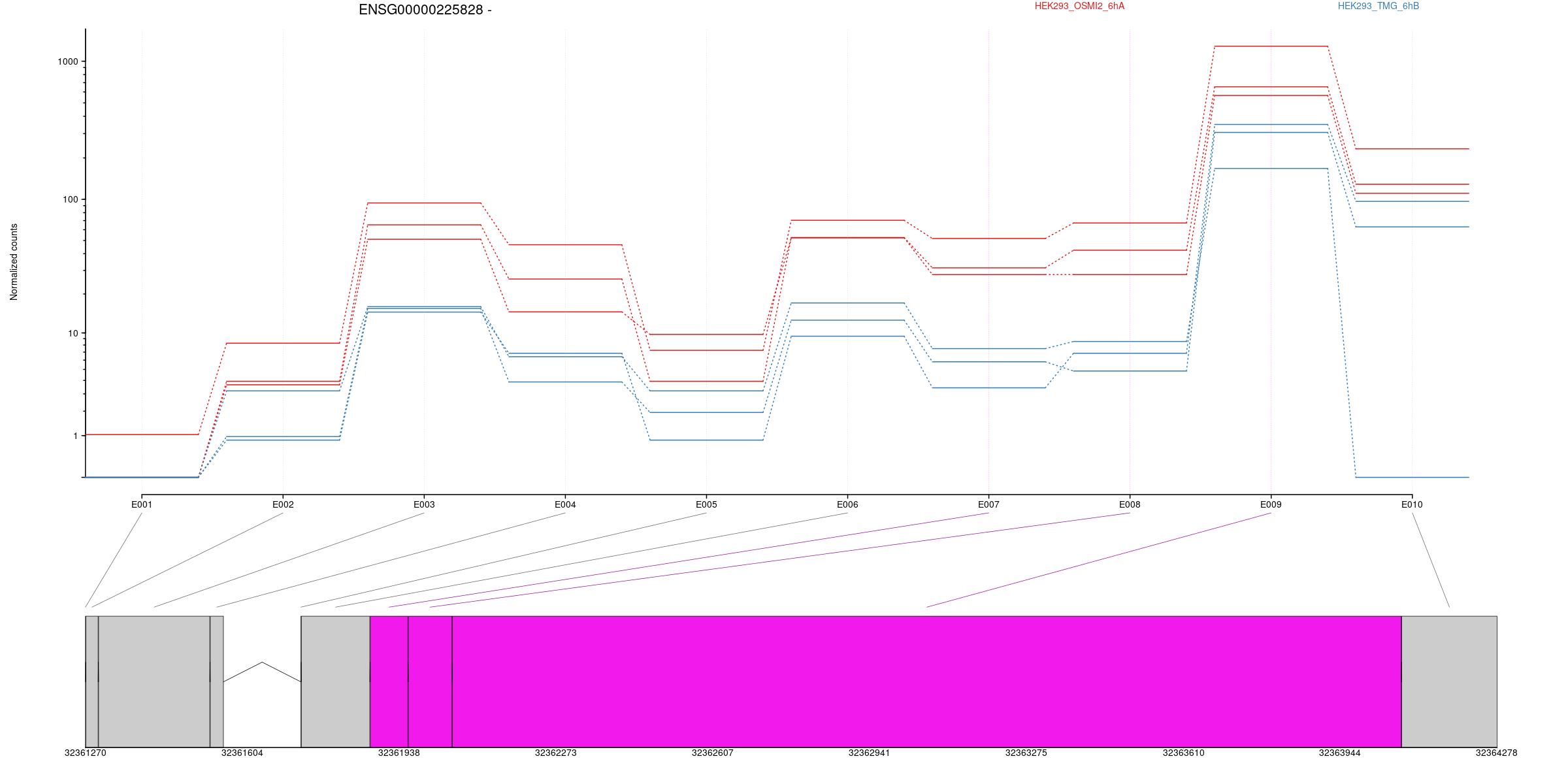Click genomic coordinate 32363944
Image resolution: width=1568 pixels, height=784 pixels.
(x=1339, y=753)
